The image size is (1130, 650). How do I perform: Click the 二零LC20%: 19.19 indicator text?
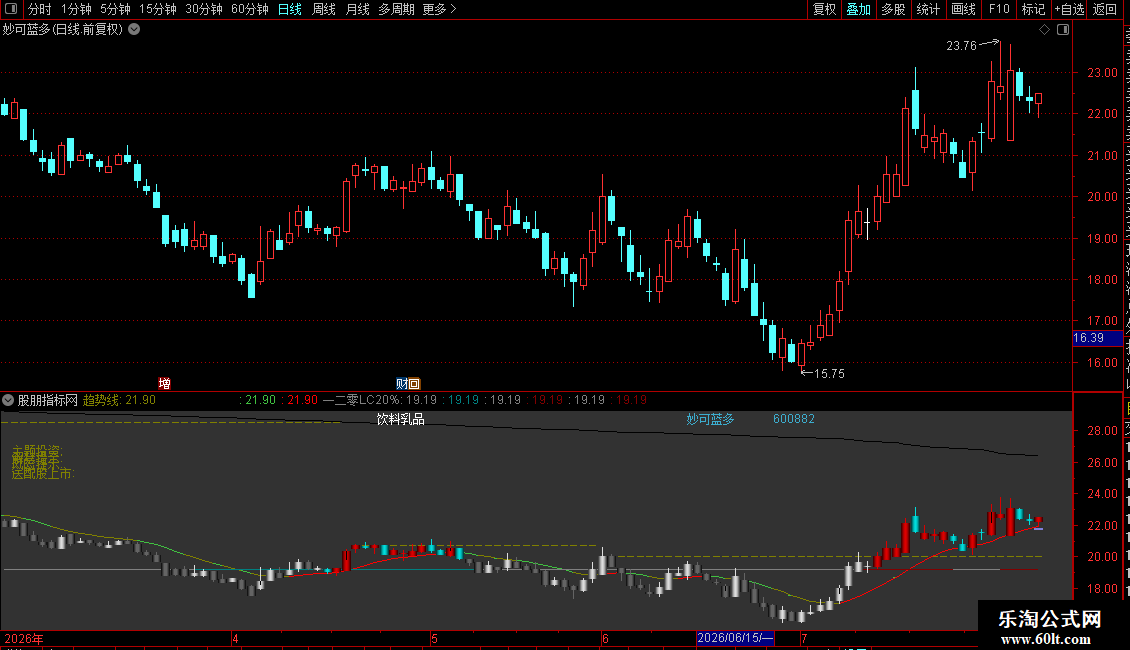tap(386, 400)
